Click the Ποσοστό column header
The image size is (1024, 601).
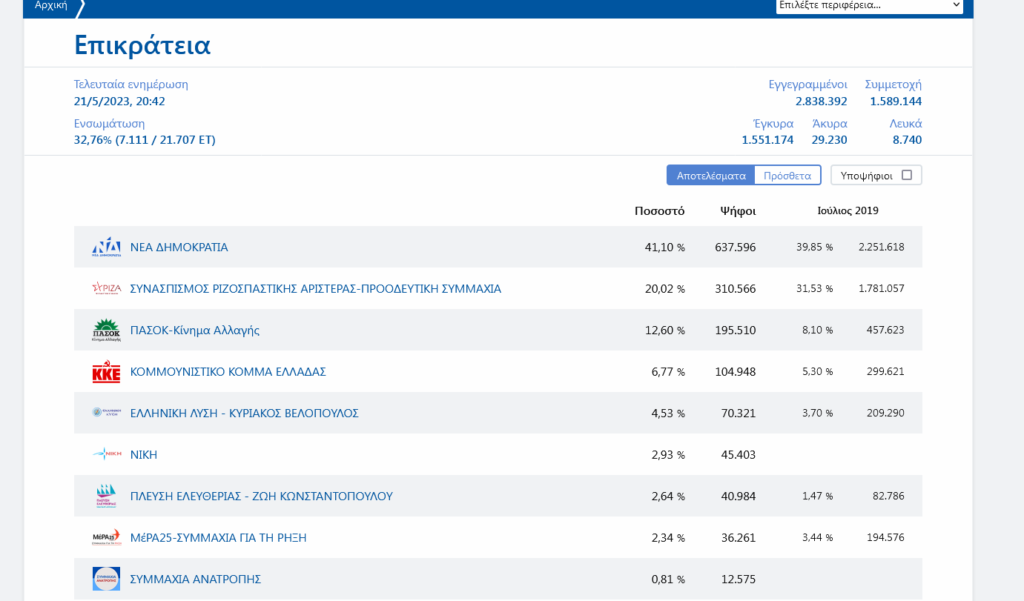659,211
